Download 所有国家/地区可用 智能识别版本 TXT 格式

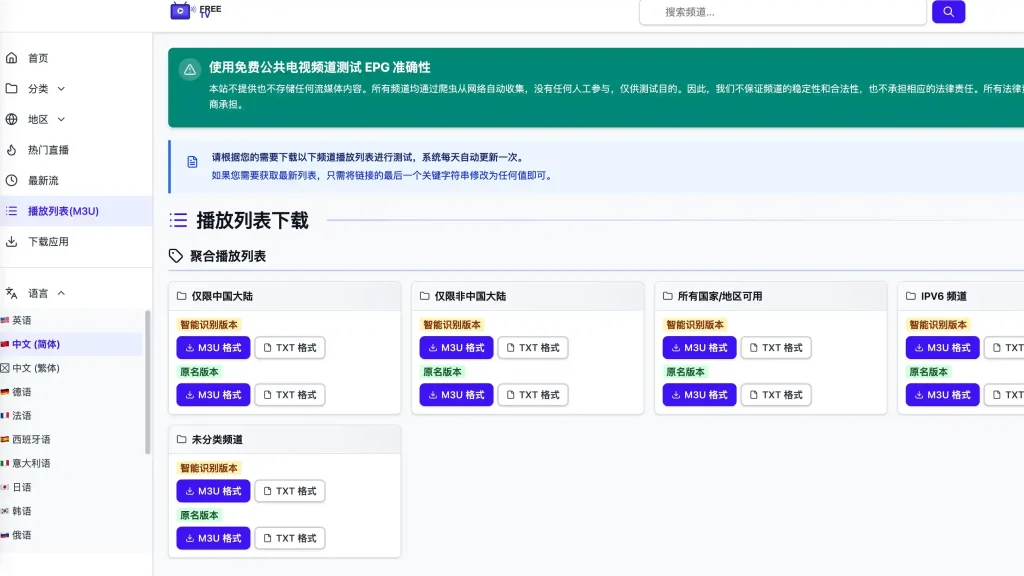click(776, 347)
